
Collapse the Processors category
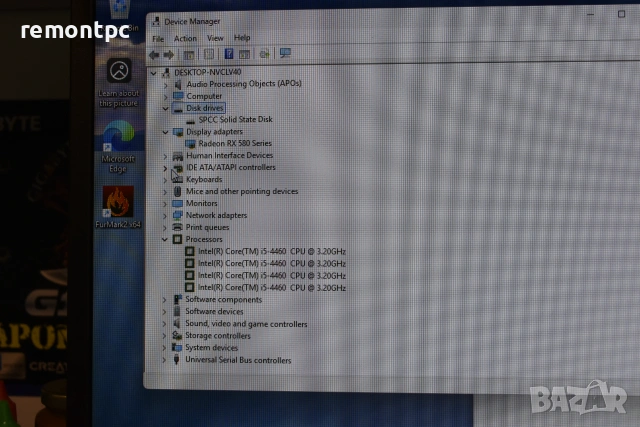pos(164,240)
